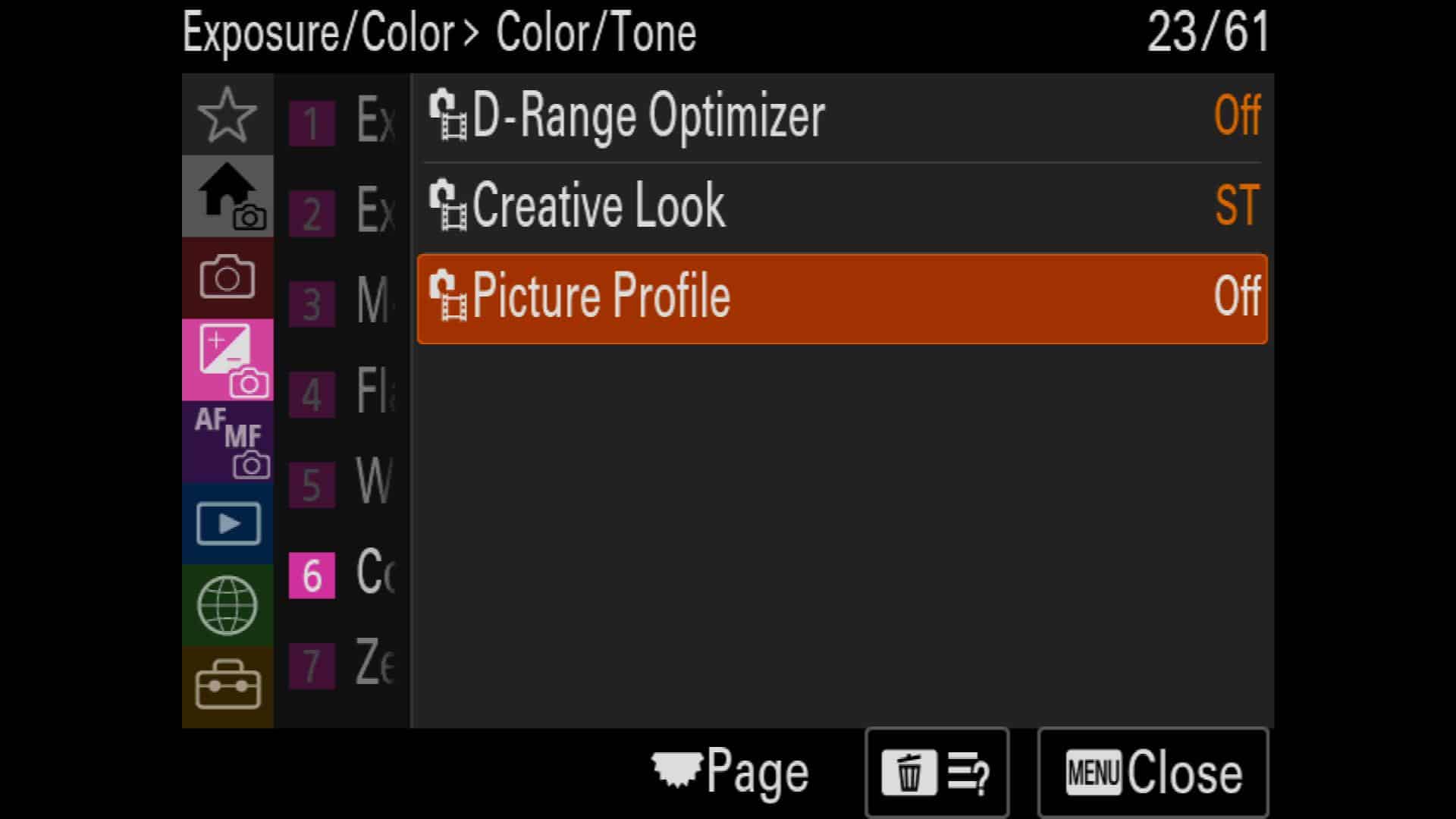Go to submenu group 7 Zebra
This screenshot has width=1456, height=819.
[341, 664]
